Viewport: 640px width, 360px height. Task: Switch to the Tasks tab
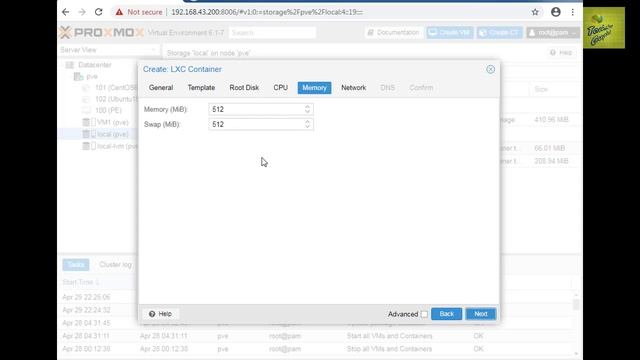76,264
